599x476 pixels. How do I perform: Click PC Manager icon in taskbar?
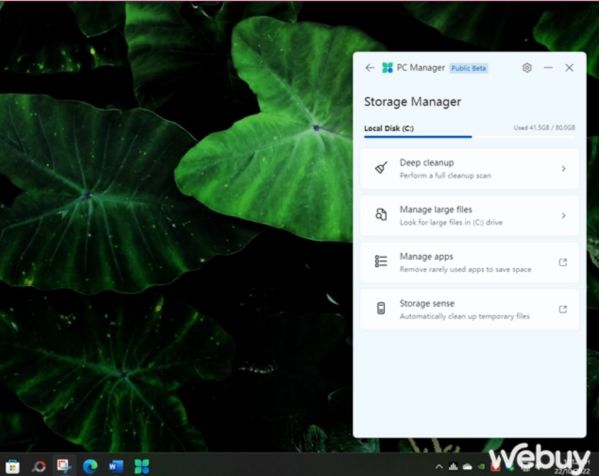[x=142, y=466]
